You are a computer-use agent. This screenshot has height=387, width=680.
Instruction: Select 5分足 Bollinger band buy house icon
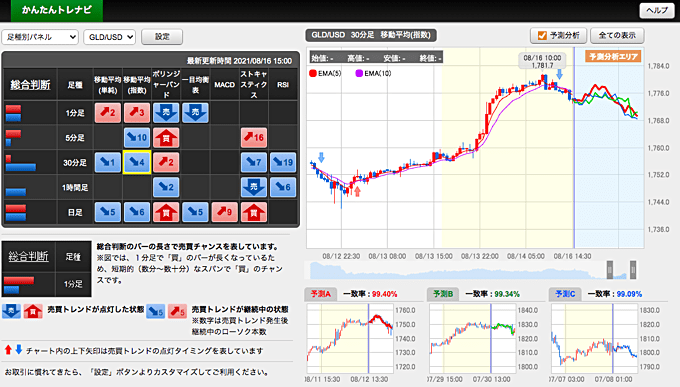[x=166, y=138]
